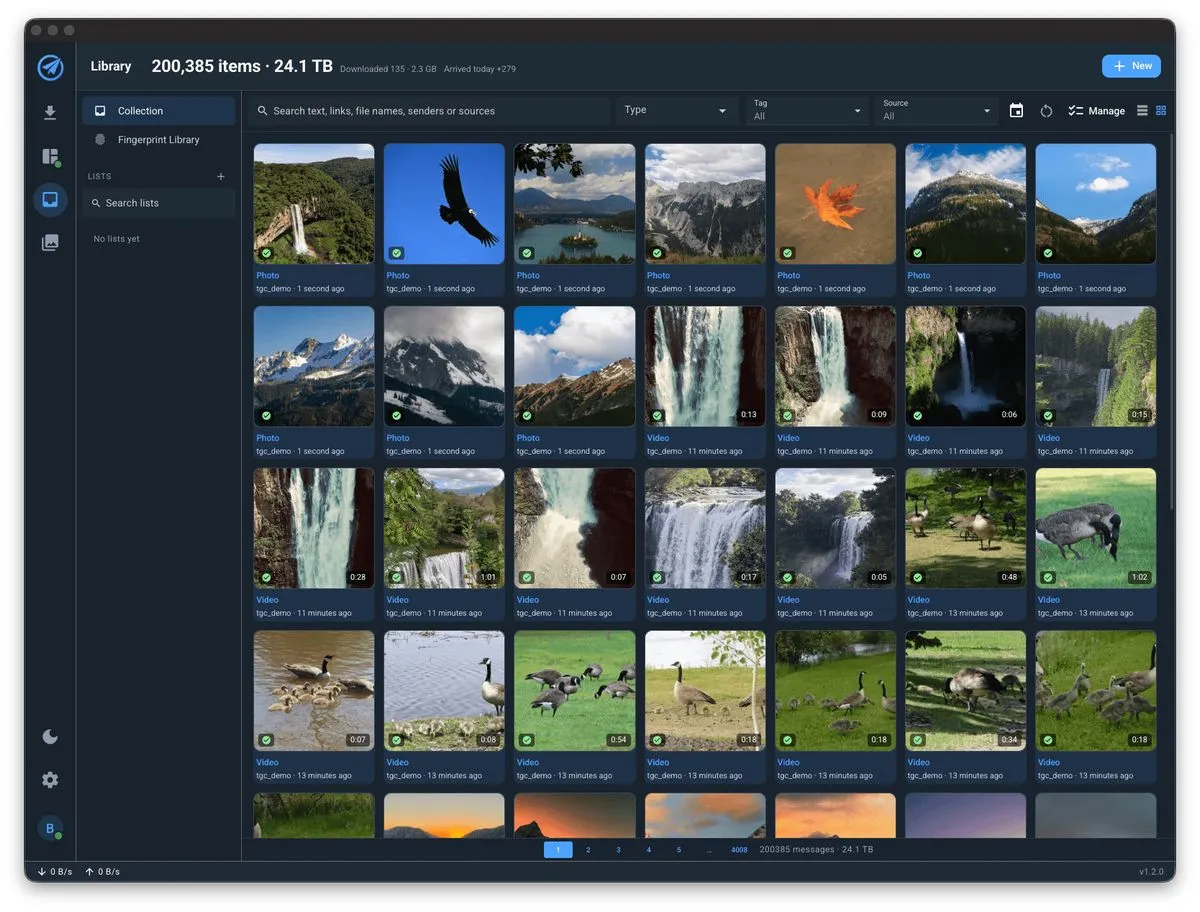Go to page 4 in pagination
Screen dimensions: 1200x912
[648, 850]
